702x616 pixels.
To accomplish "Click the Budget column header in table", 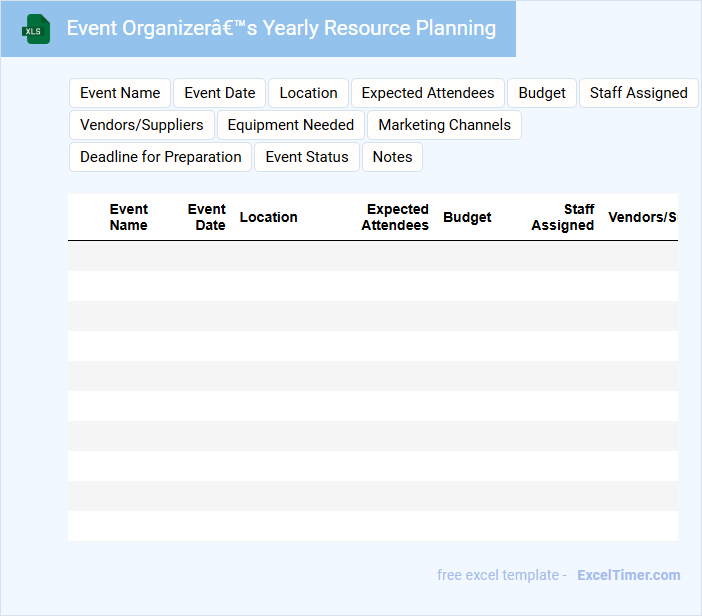I will (x=467, y=217).
